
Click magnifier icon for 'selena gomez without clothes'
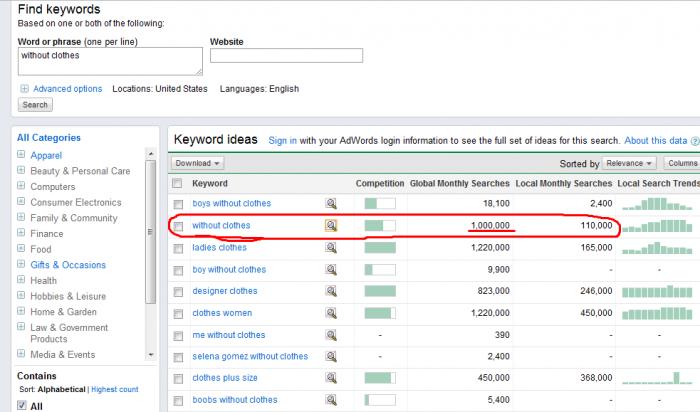point(331,356)
